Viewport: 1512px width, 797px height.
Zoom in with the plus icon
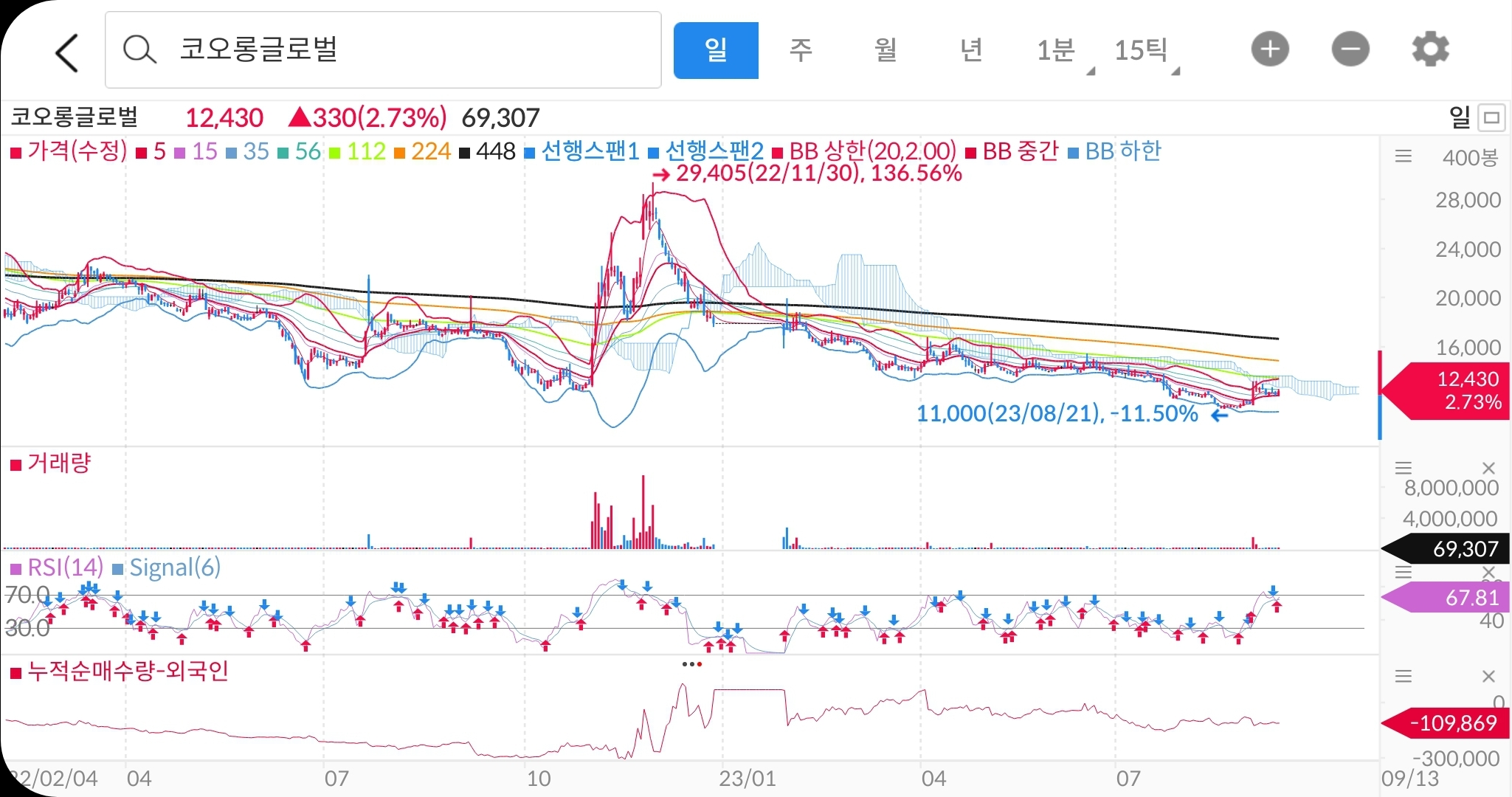tap(1270, 49)
